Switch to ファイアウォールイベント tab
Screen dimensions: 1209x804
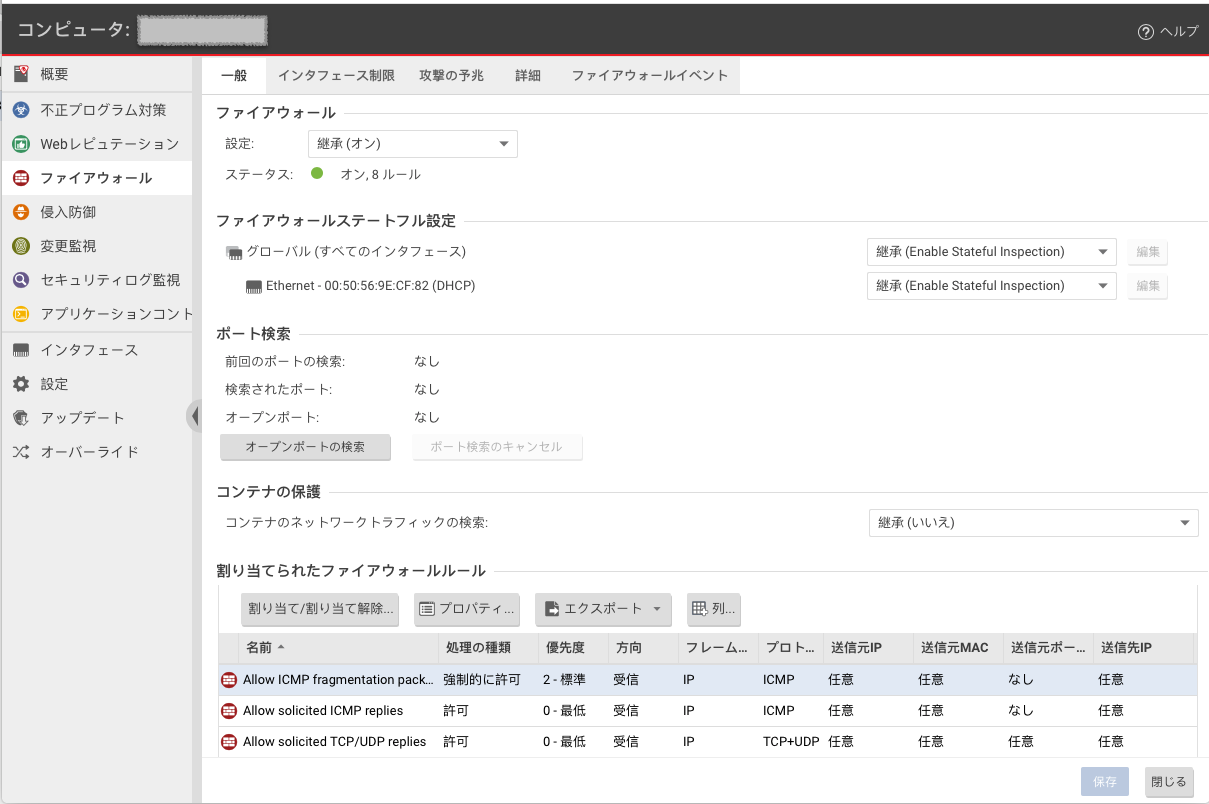pyautogui.click(x=649, y=76)
